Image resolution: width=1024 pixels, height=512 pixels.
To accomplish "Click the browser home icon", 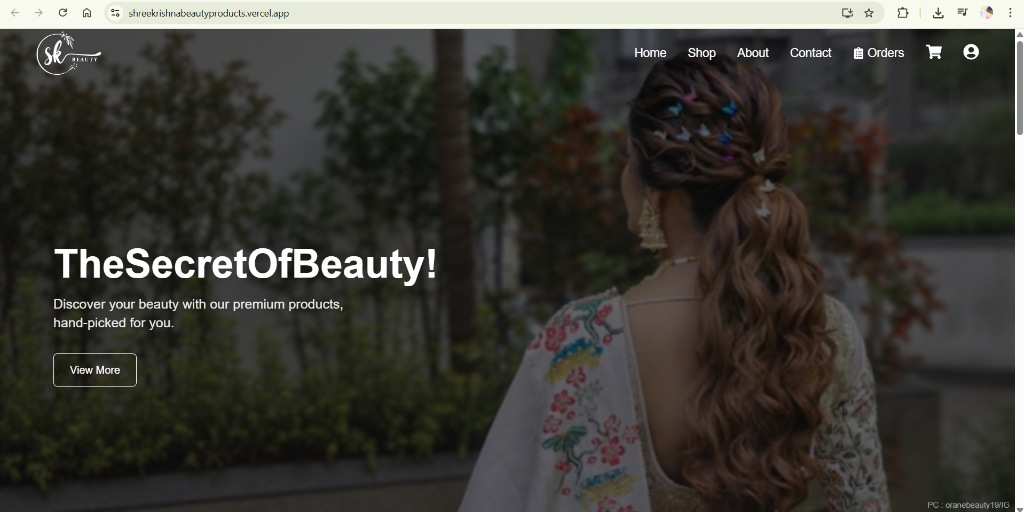I will pyautogui.click(x=87, y=13).
